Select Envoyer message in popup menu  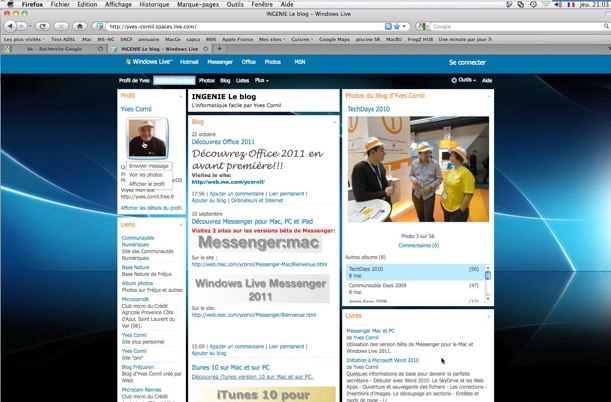148,166
